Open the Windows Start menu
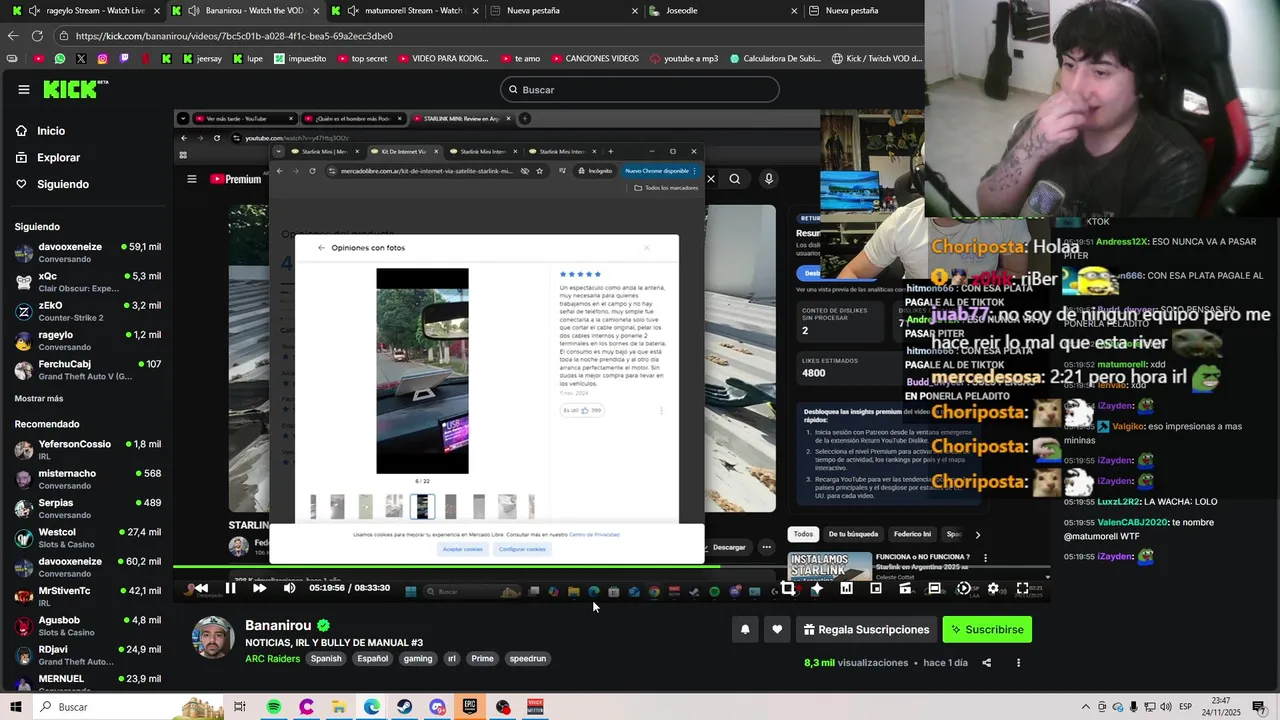The image size is (1280, 720). coord(17,707)
